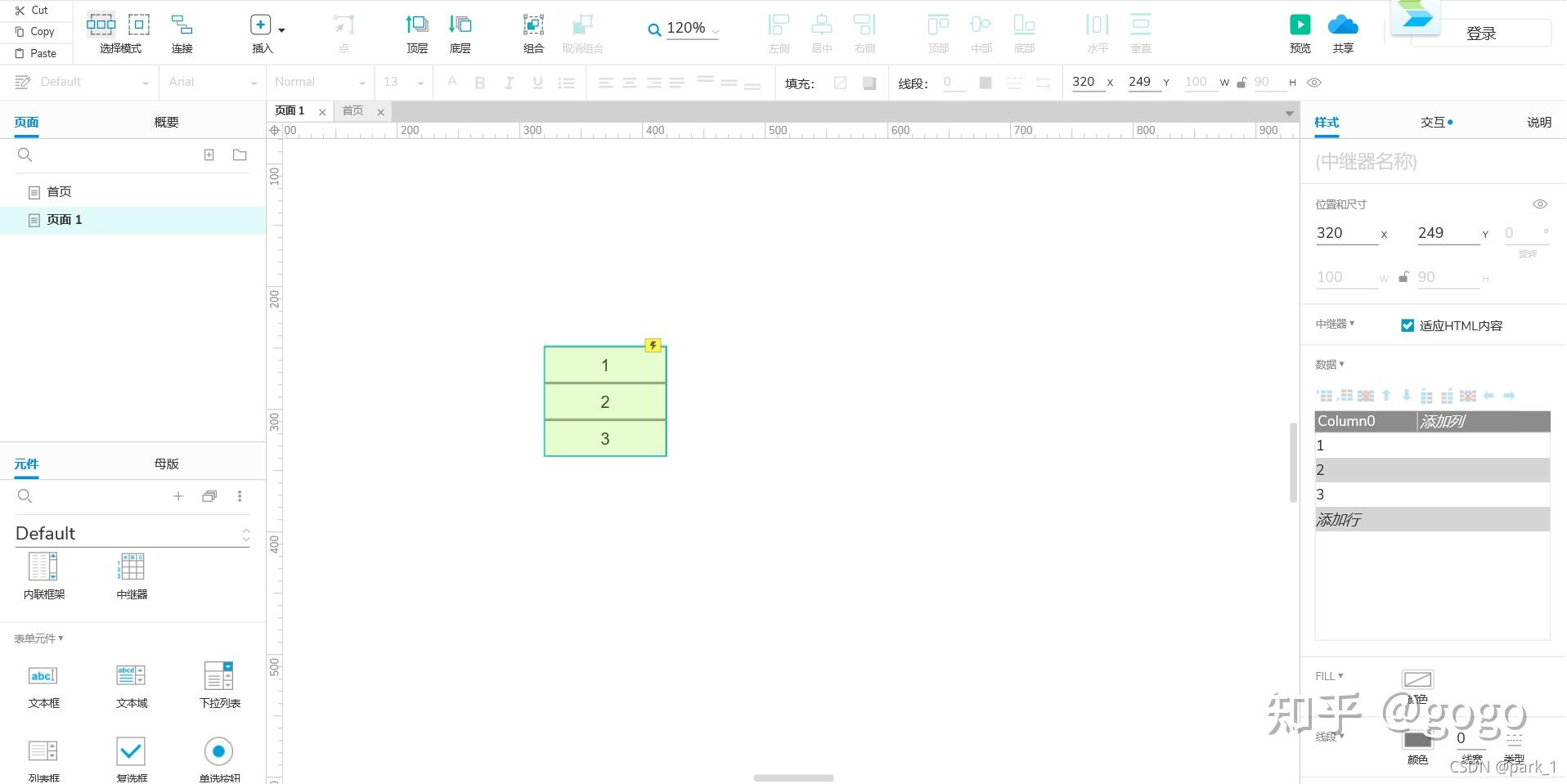1567x784 pixels.
Task: Click 添加行 to add a row
Action: (x=1338, y=519)
